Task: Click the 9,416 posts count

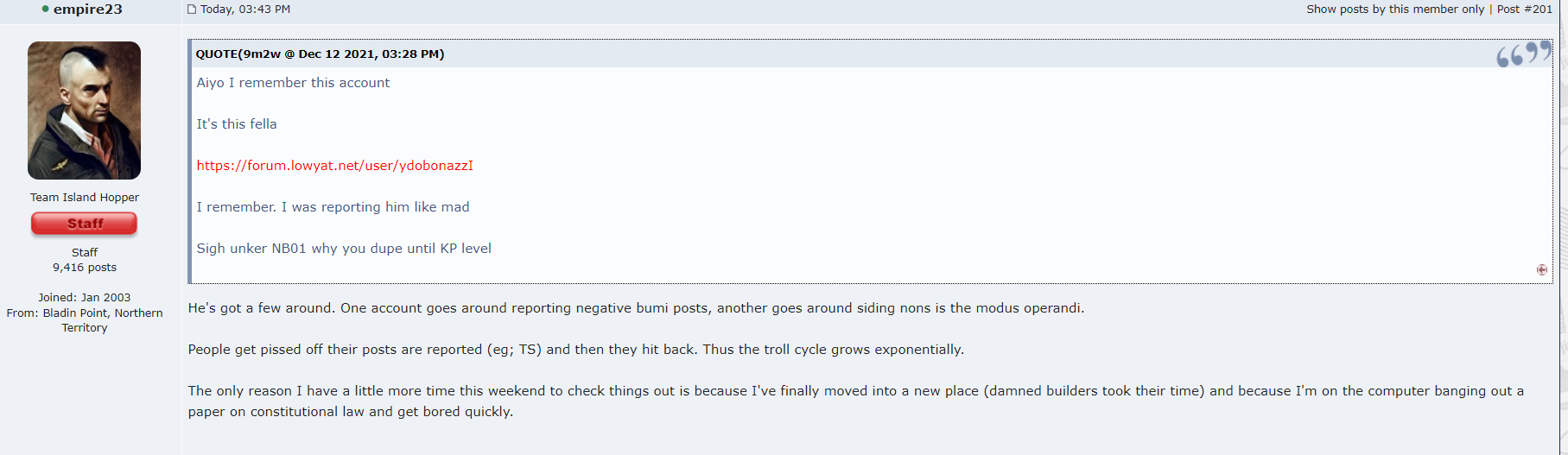Action: (85, 268)
